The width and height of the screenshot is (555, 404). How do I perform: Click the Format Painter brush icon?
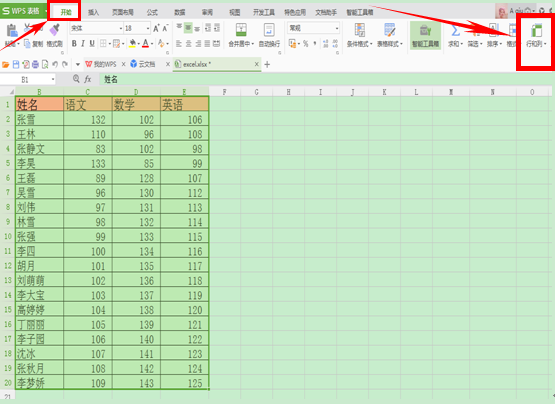click(x=55, y=30)
